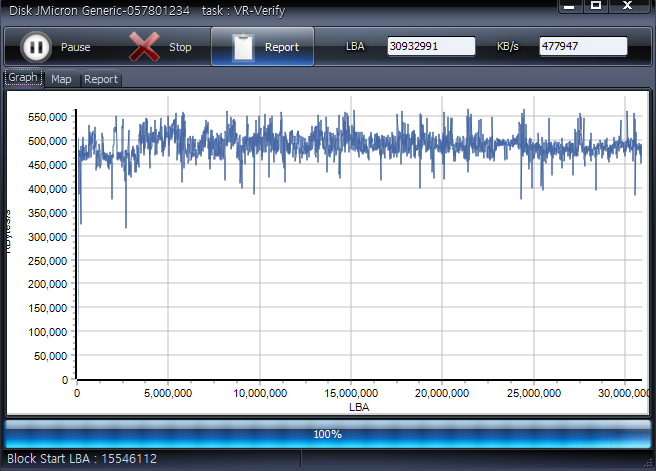Maximize the disk verify window
Screen dimensions: 656x471
(596, 6)
